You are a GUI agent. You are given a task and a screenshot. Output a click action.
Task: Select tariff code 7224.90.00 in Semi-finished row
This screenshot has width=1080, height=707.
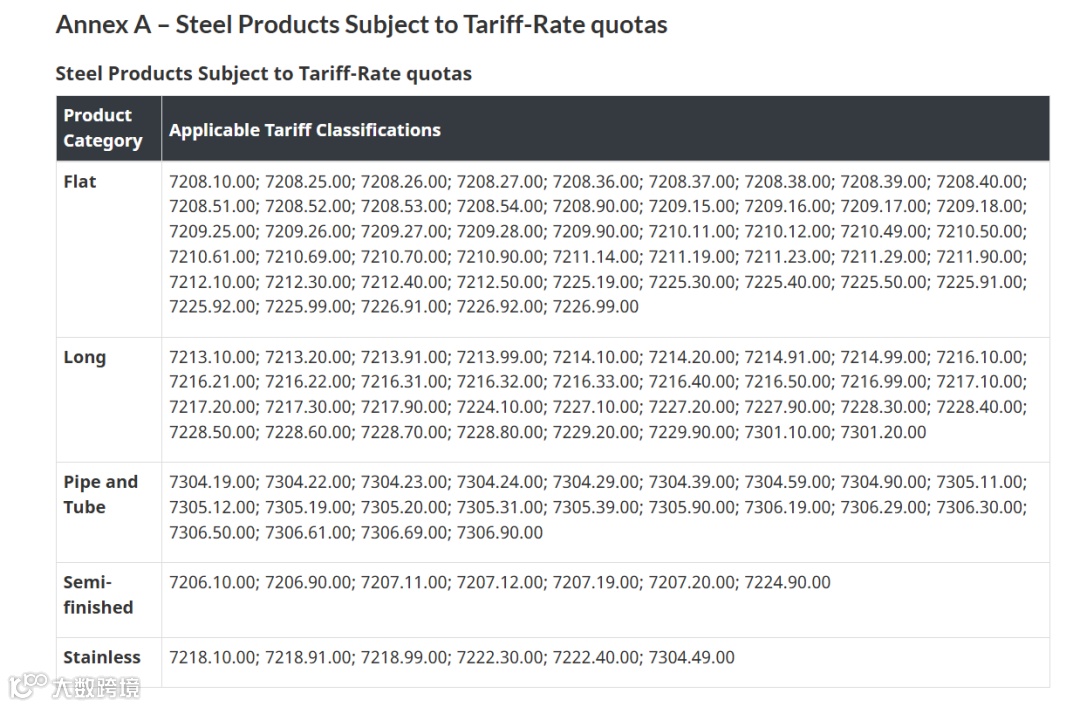tap(787, 582)
